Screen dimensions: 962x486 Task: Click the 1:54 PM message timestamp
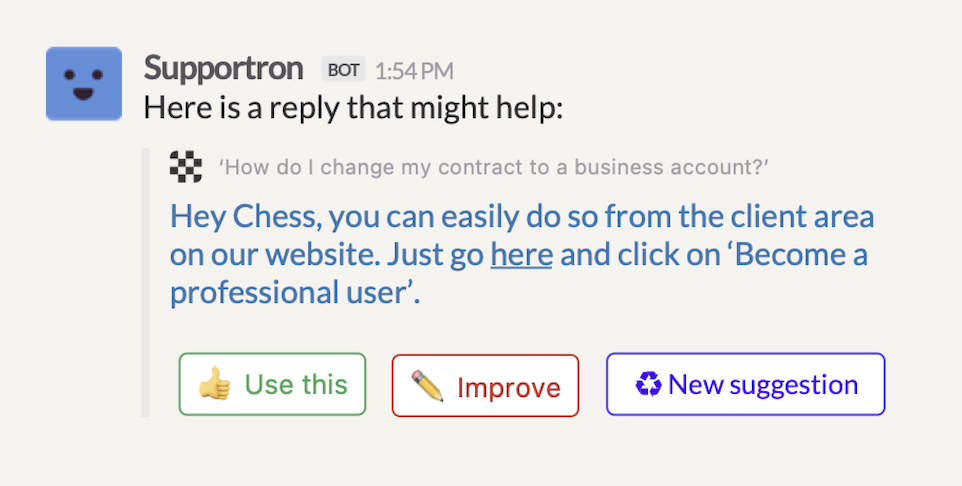click(414, 70)
